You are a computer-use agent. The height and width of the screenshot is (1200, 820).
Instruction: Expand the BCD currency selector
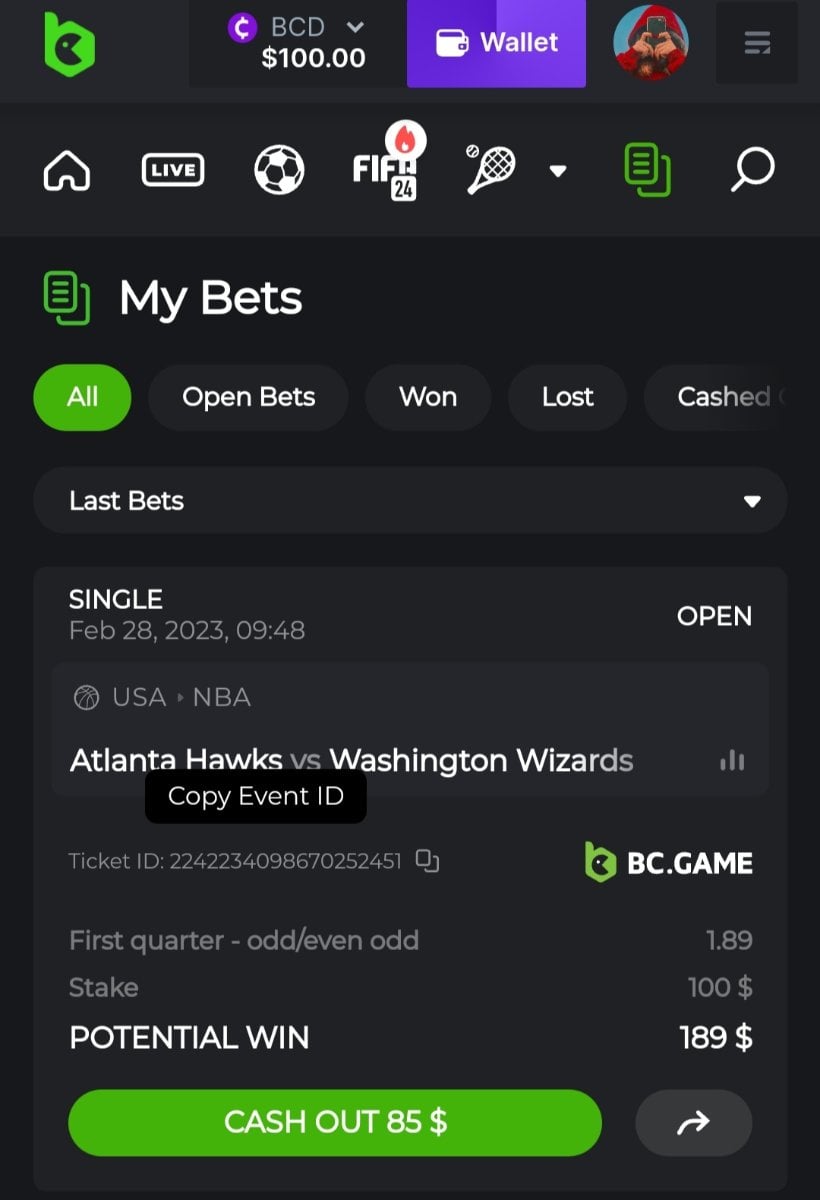297,44
